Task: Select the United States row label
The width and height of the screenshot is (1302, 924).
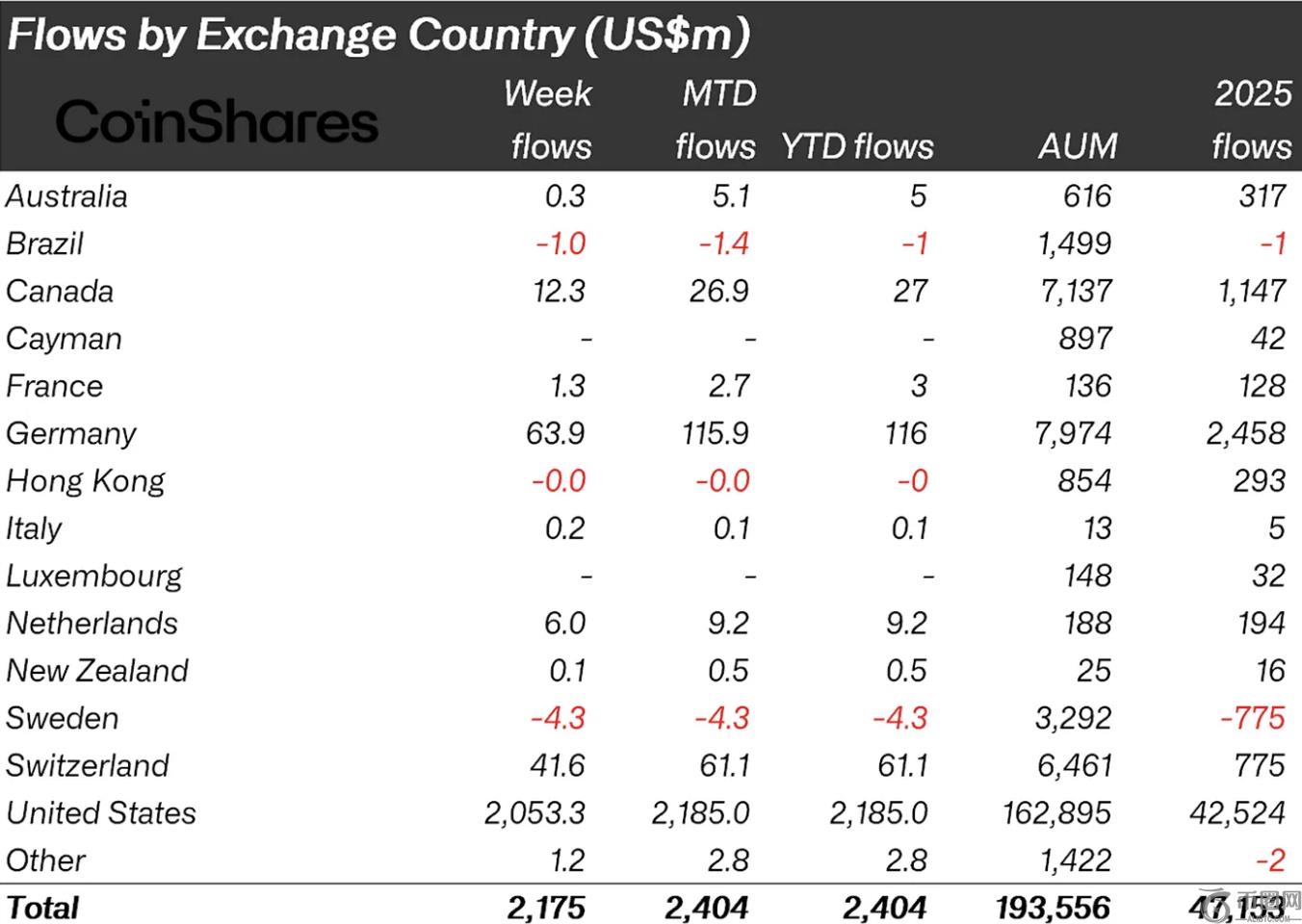Action: tap(101, 813)
